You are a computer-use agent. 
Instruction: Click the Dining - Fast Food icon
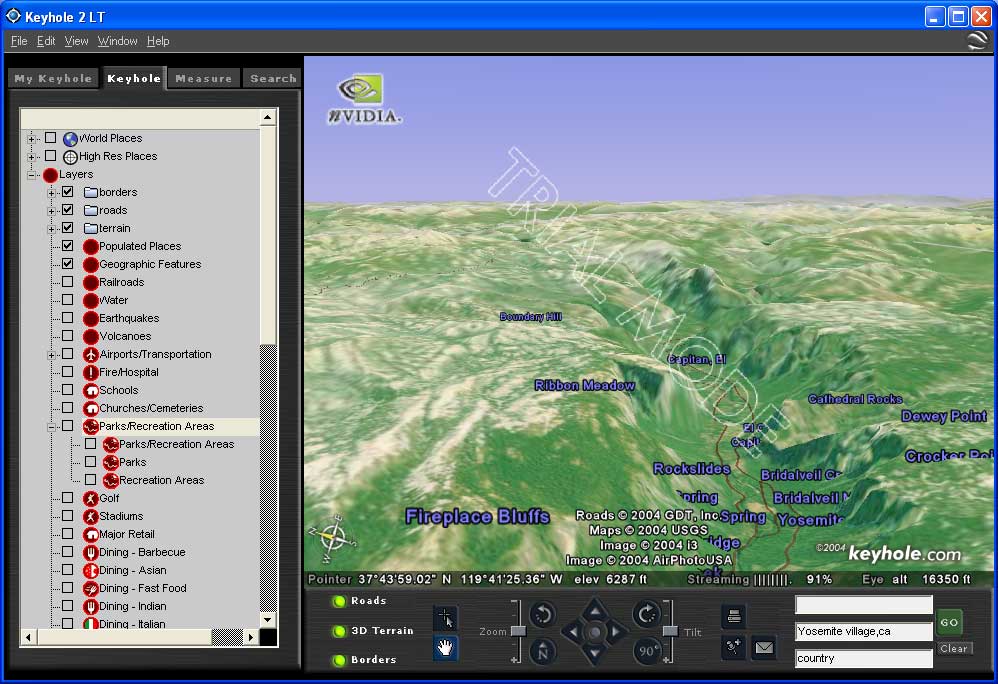(x=90, y=589)
